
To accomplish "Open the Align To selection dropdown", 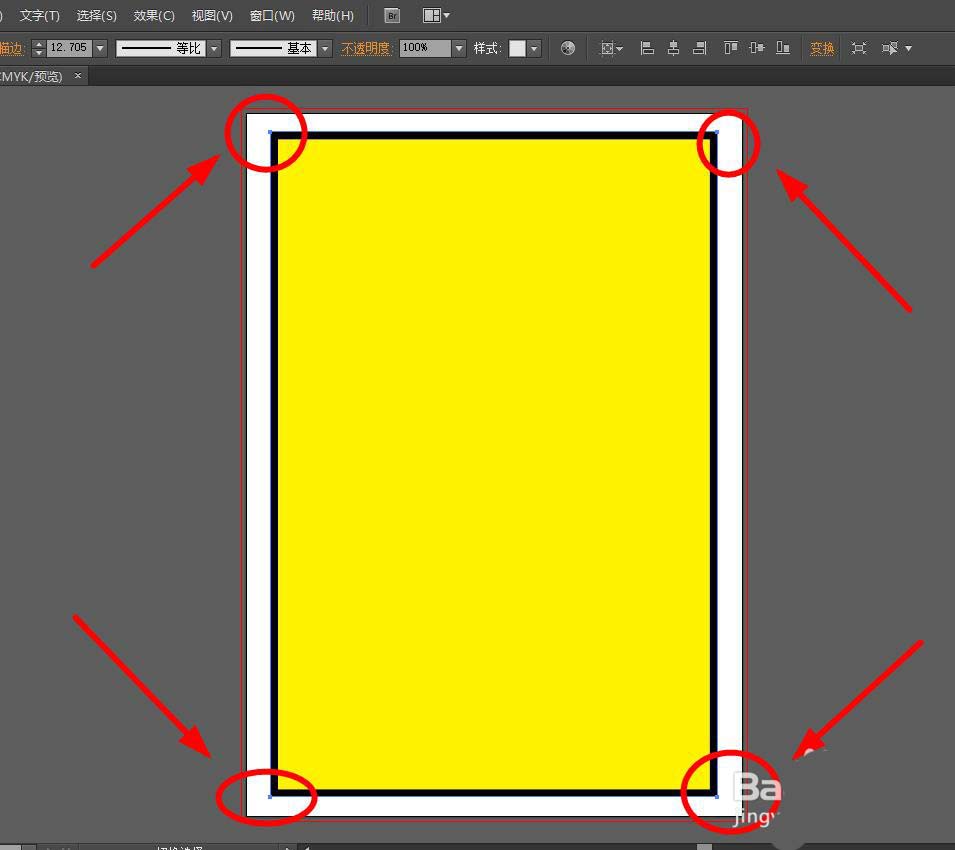I will pos(611,48).
